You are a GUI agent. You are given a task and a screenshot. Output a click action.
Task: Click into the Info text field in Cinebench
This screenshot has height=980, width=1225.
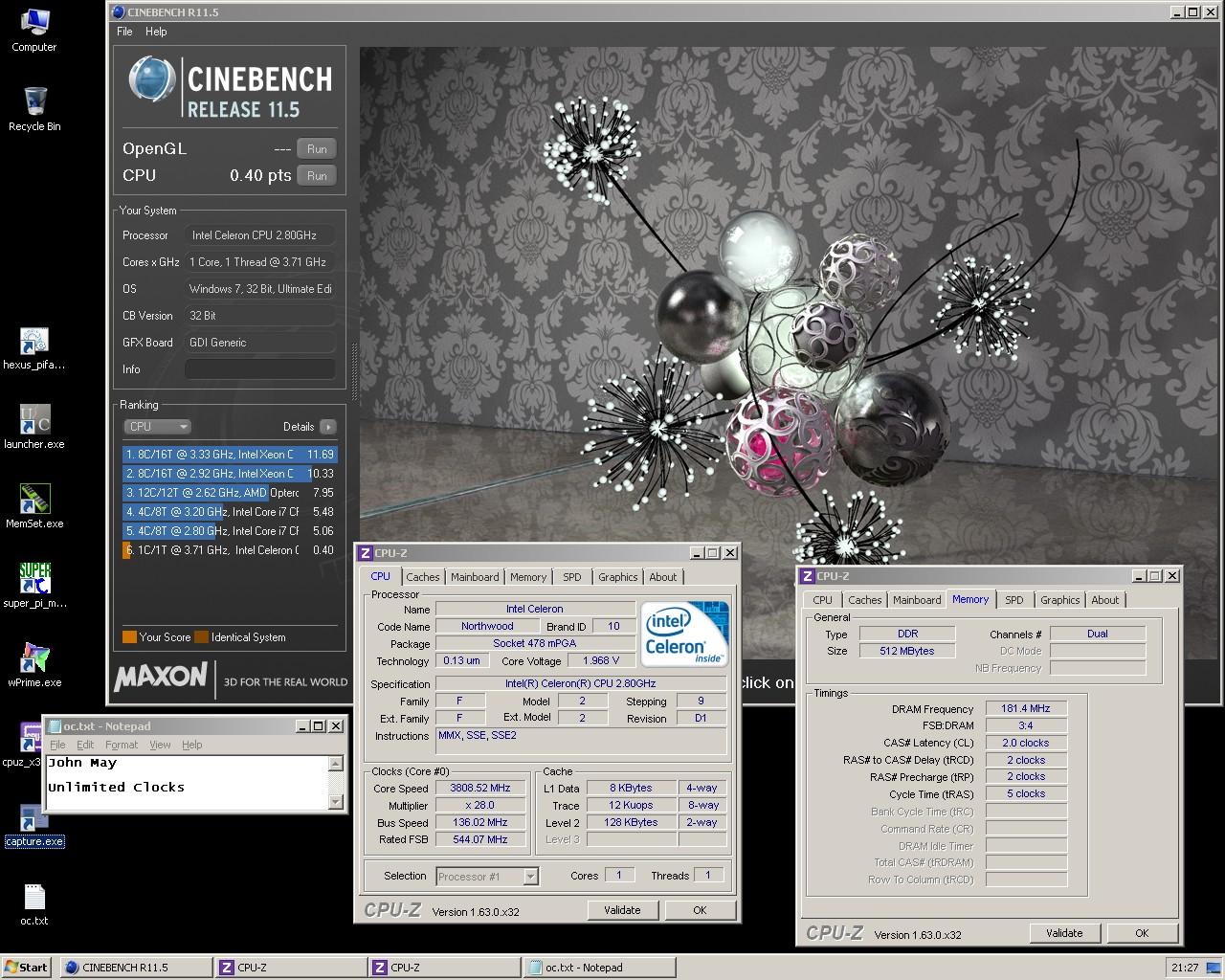pyautogui.click(x=260, y=369)
